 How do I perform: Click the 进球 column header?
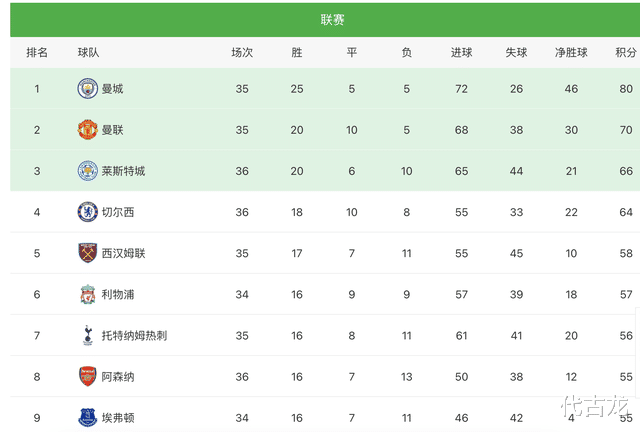coord(461,52)
